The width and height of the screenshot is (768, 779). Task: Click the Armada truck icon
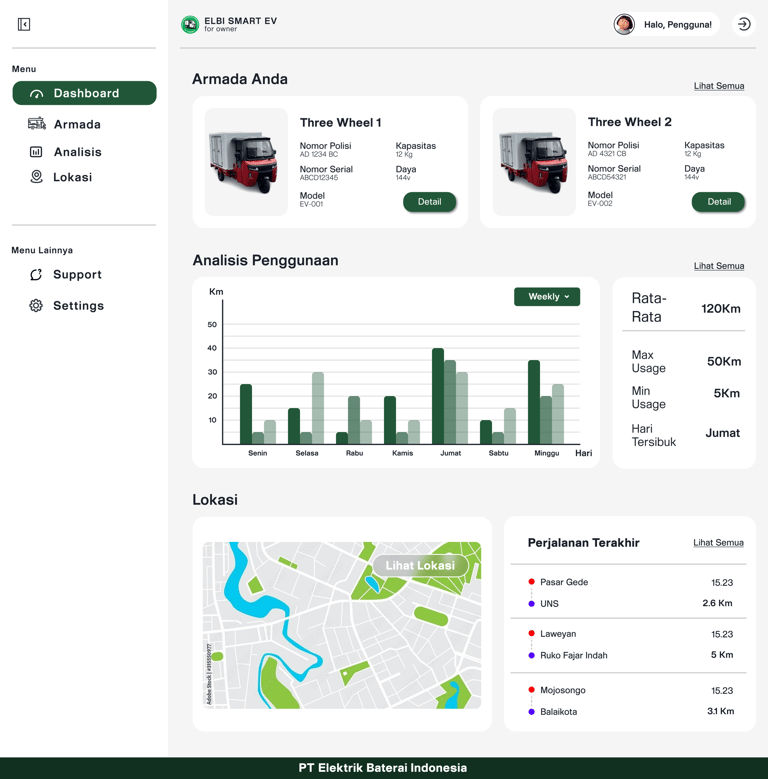click(x=37, y=124)
